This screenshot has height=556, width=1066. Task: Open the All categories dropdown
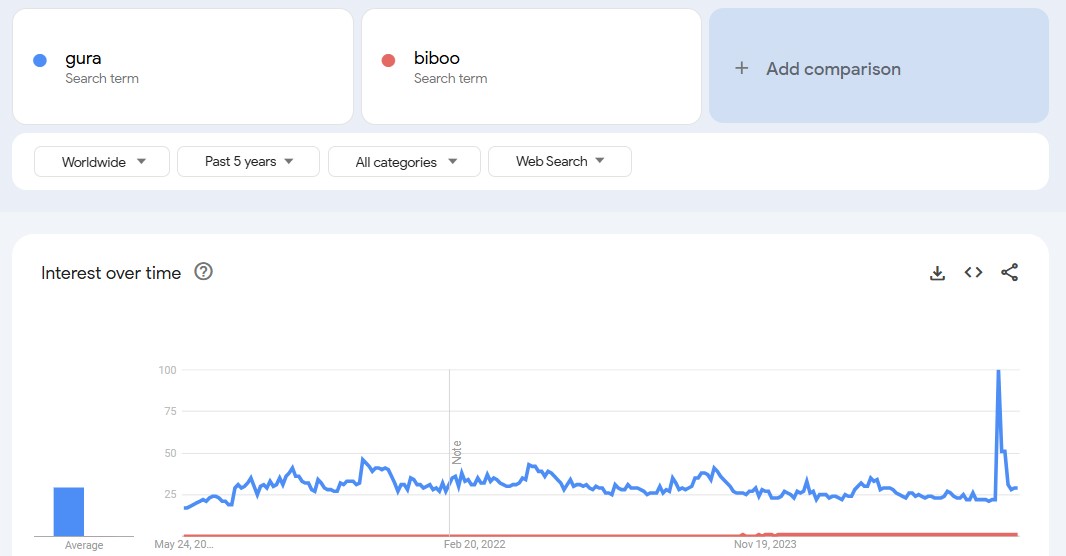click(x=404, y=162)
